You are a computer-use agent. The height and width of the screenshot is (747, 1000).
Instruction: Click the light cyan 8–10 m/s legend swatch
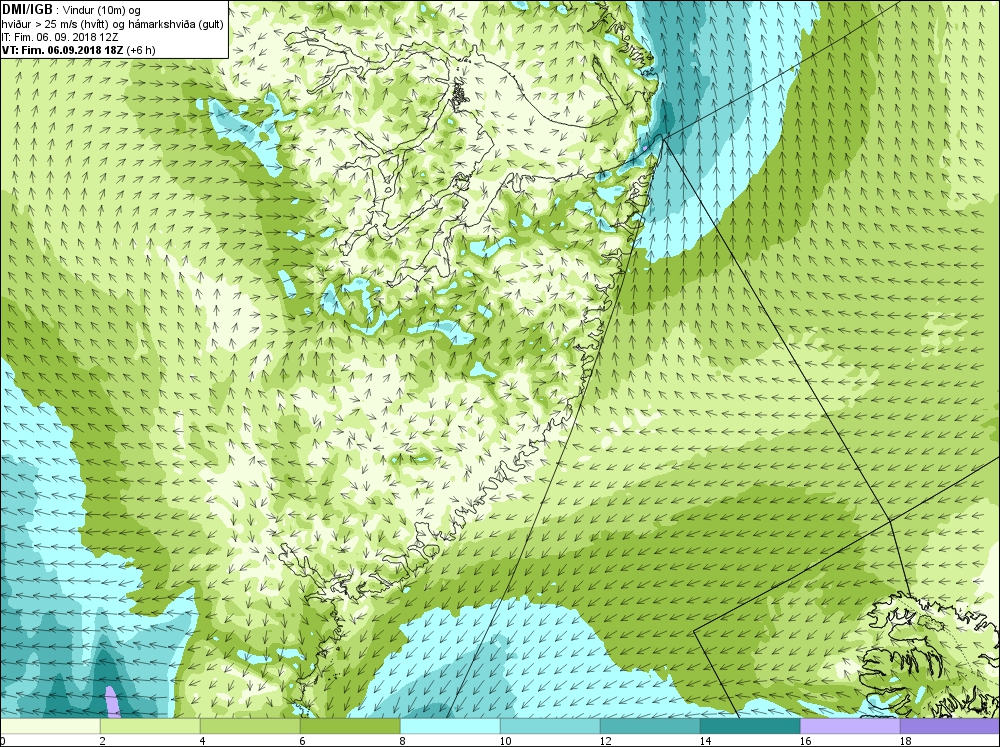coord(450,726)
